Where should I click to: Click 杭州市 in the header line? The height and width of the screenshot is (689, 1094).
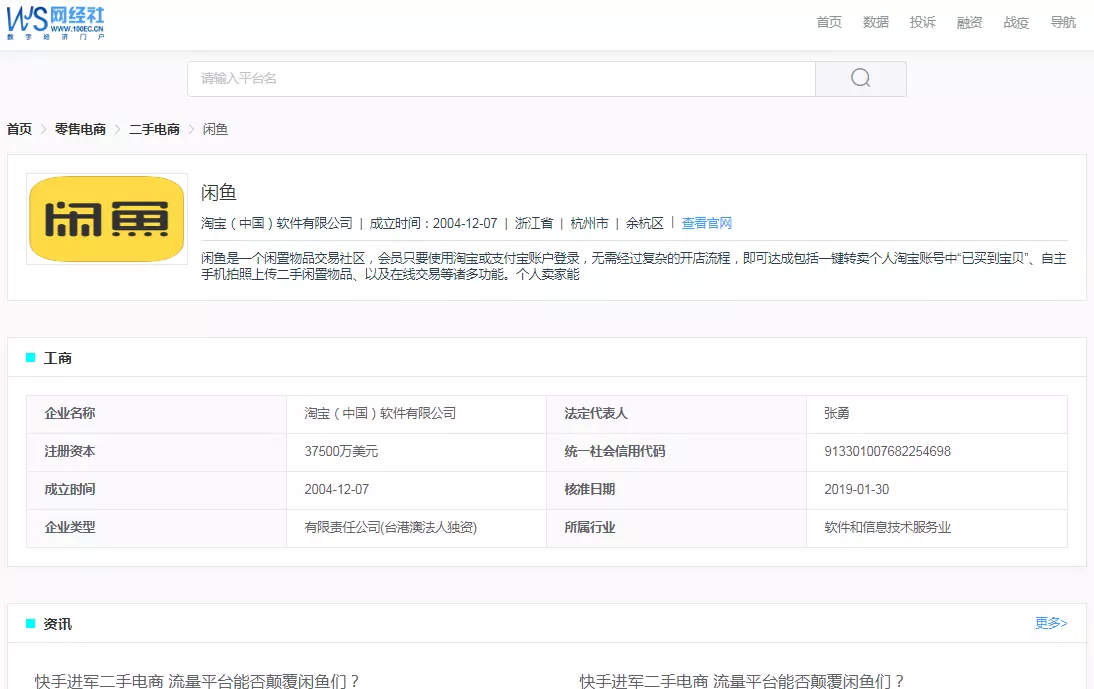coord(589,223)
